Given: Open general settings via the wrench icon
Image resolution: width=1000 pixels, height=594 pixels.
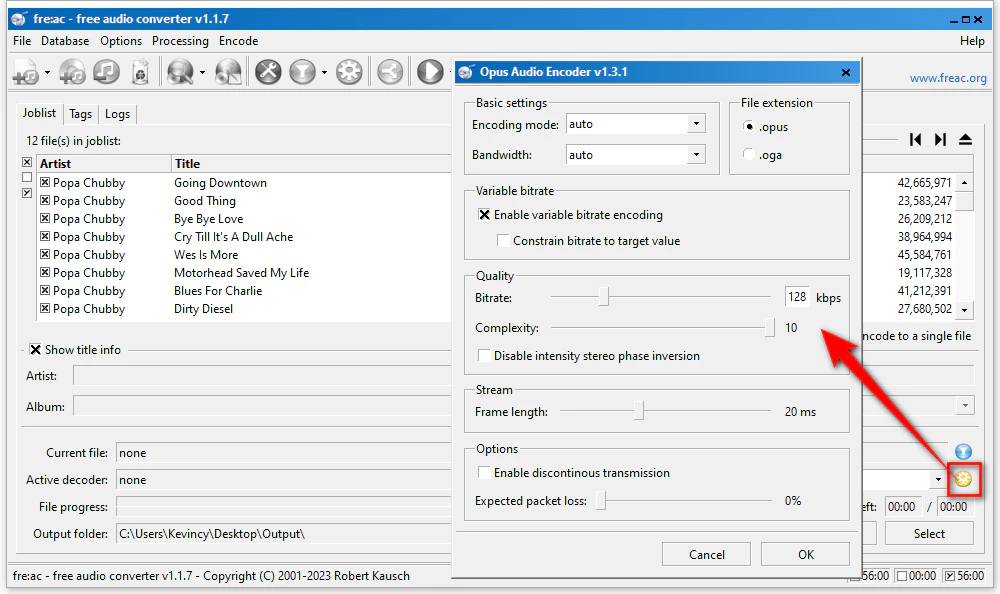Looking at the screenshot, I should point(268,72).
